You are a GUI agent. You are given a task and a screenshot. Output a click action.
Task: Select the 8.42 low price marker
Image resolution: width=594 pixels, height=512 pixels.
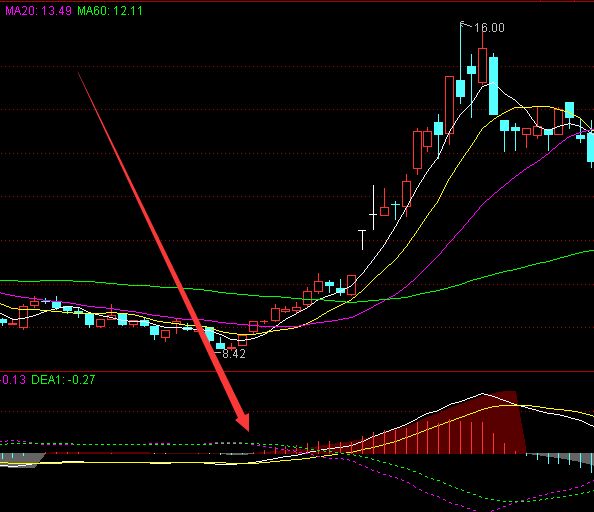[234, 354]
